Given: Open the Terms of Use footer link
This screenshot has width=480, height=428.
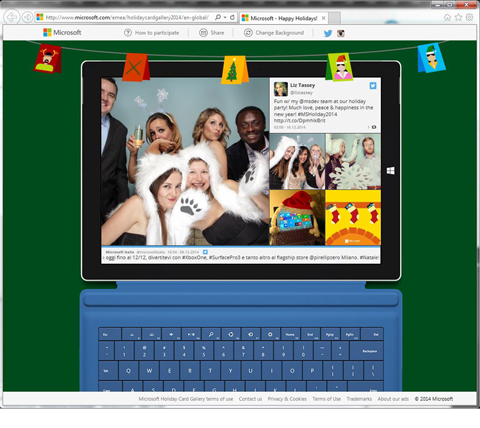Looking at the screenshot, I should point(327,399).
